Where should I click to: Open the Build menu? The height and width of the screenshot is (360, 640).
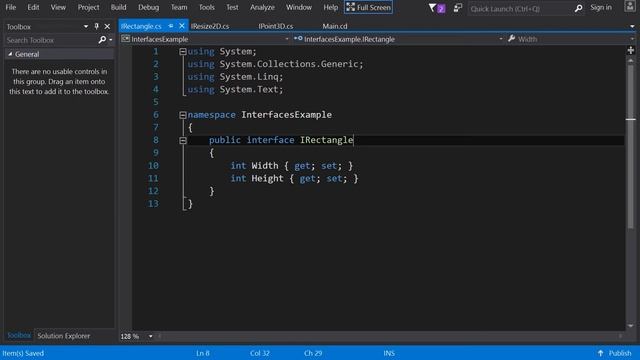click(x=118, y=7)
